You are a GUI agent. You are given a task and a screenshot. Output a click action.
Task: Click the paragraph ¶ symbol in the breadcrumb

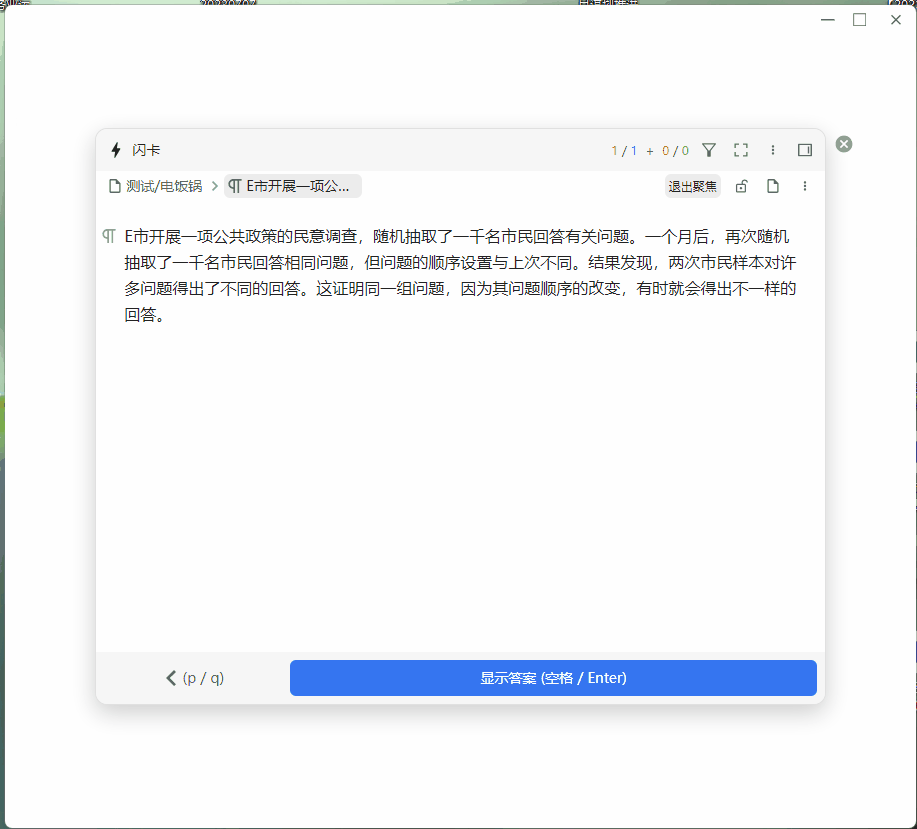[233, 186]
